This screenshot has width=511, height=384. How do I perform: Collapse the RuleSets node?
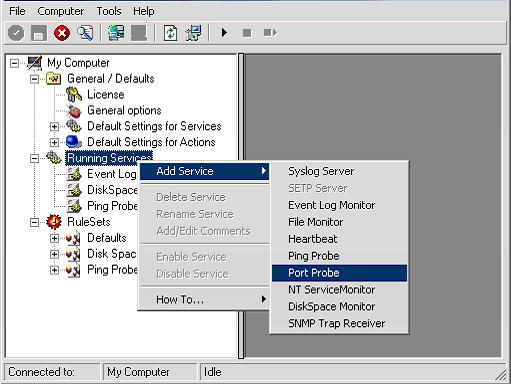[34, 222]
